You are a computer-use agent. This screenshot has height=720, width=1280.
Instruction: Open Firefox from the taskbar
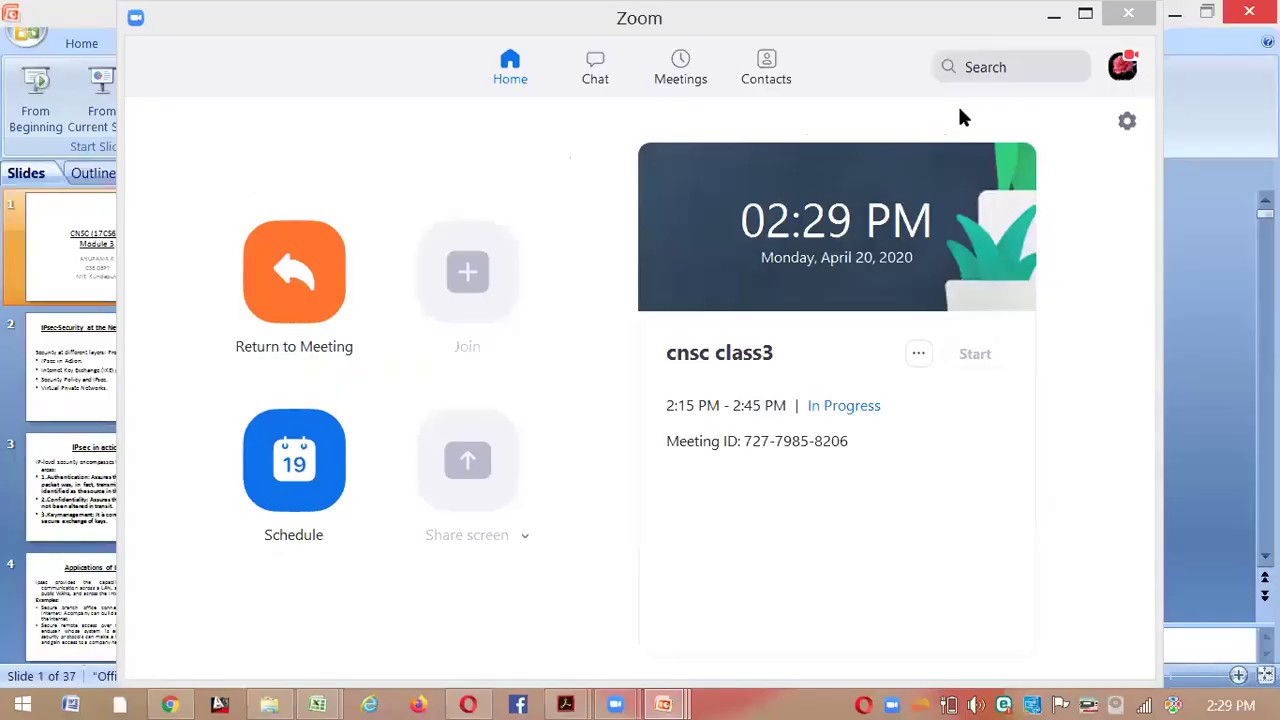pos(418,705)
